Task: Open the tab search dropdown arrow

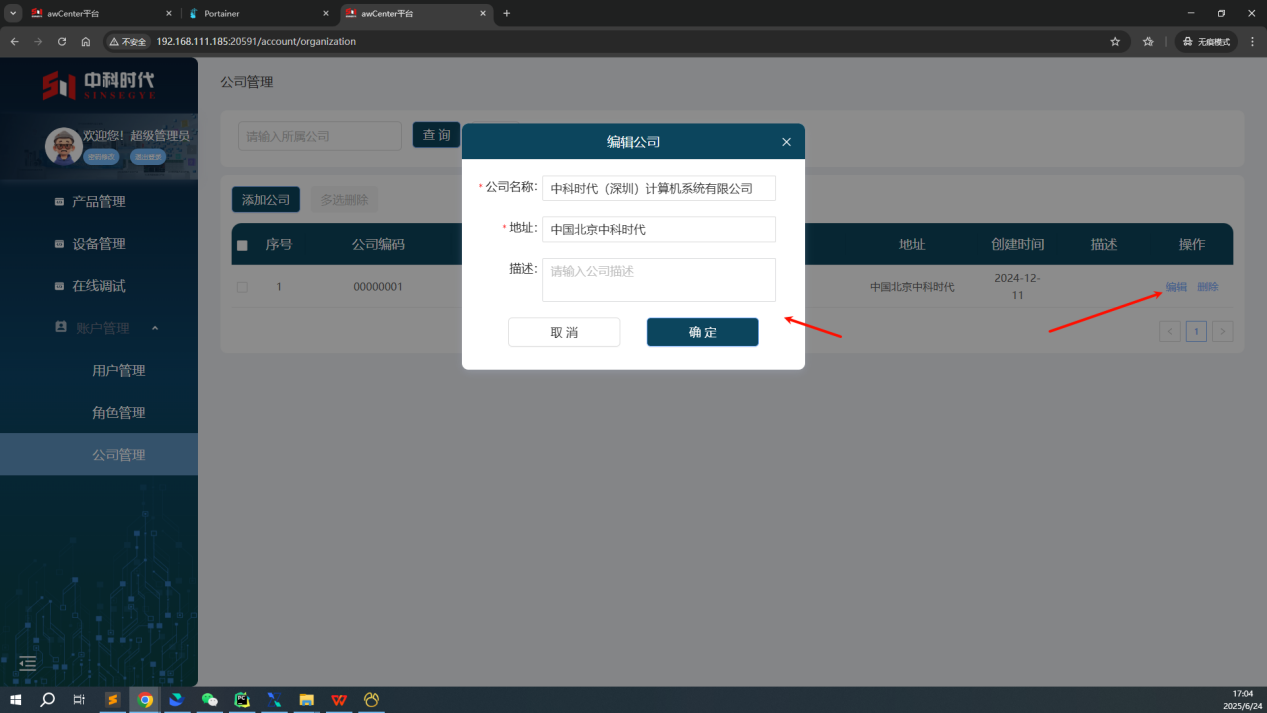Action: point(13,13)
